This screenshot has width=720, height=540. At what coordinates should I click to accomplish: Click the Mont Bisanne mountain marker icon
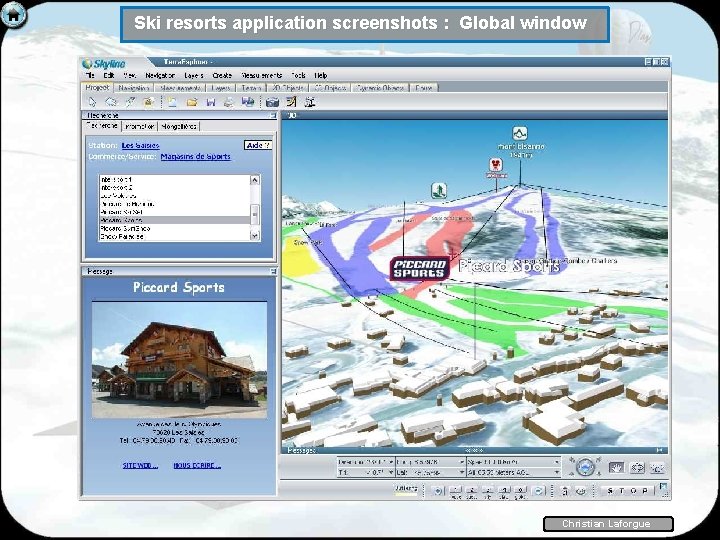point(520,134)
